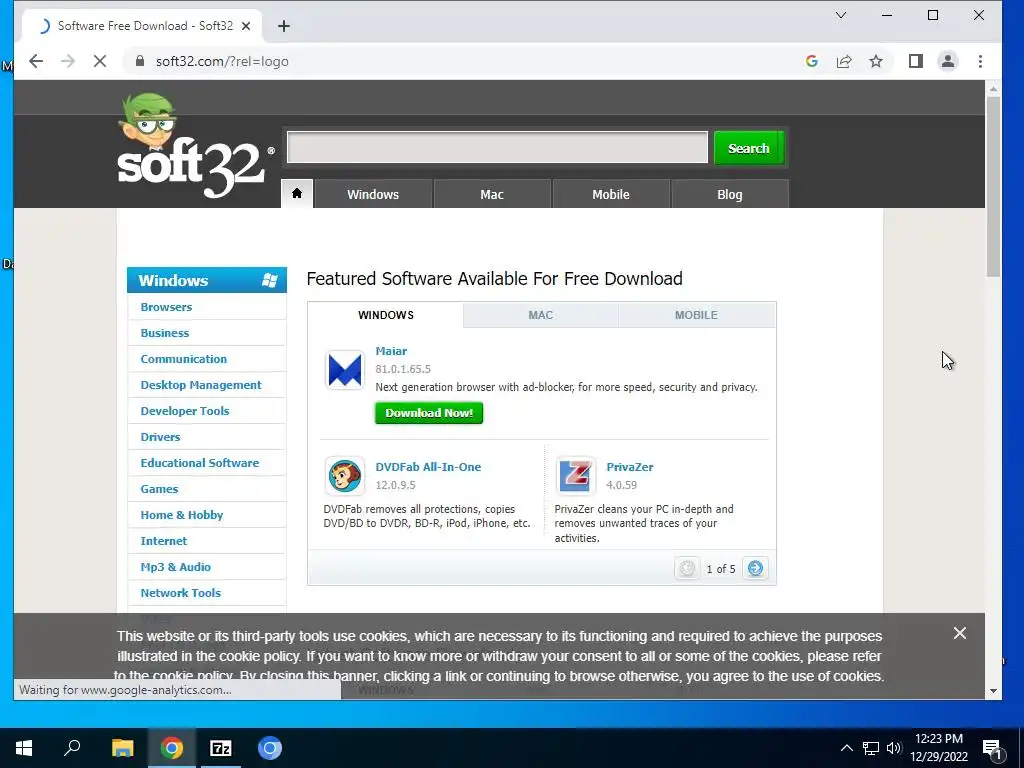This screenshot has width=1024, height=768.
Task: Open the Blog navigation tab
Action: (x=729, y=194)
